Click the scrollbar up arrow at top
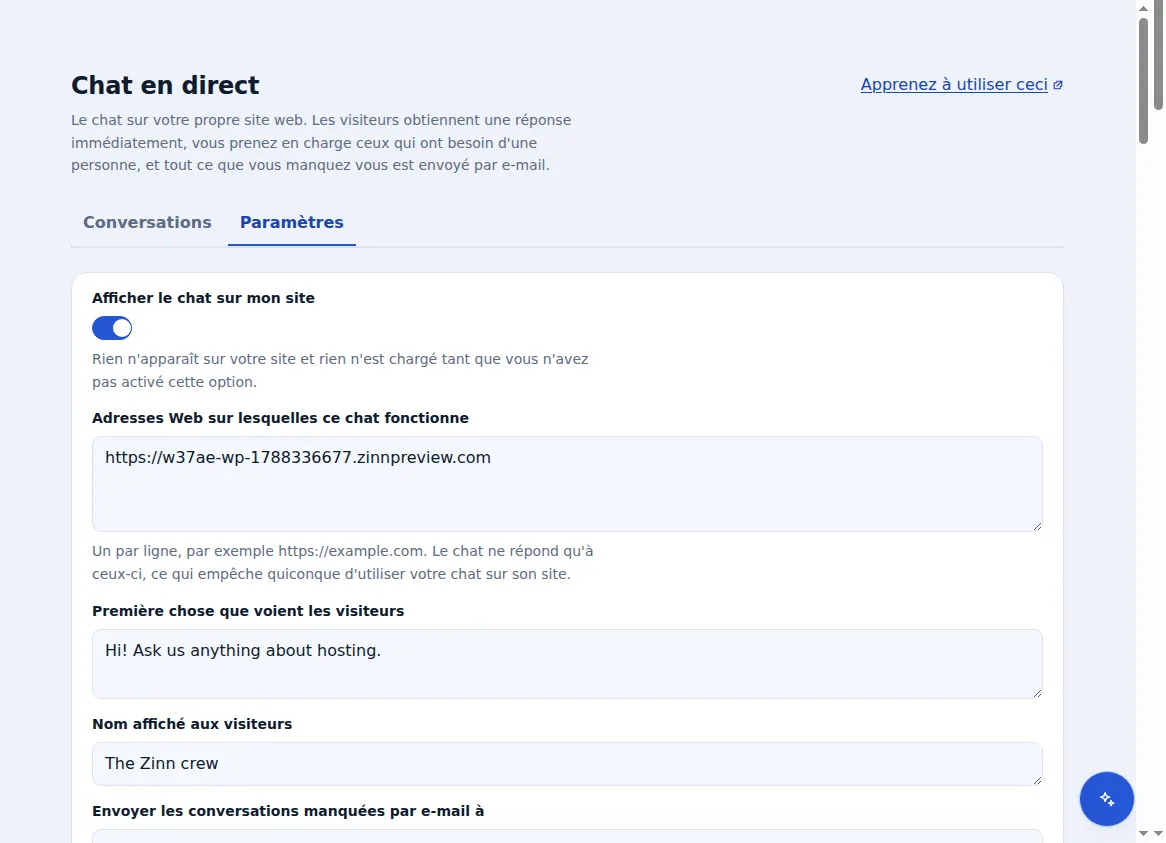The width and height of the screenshot is (1166, 843). pyautogui.click(x=1143, y=8)
